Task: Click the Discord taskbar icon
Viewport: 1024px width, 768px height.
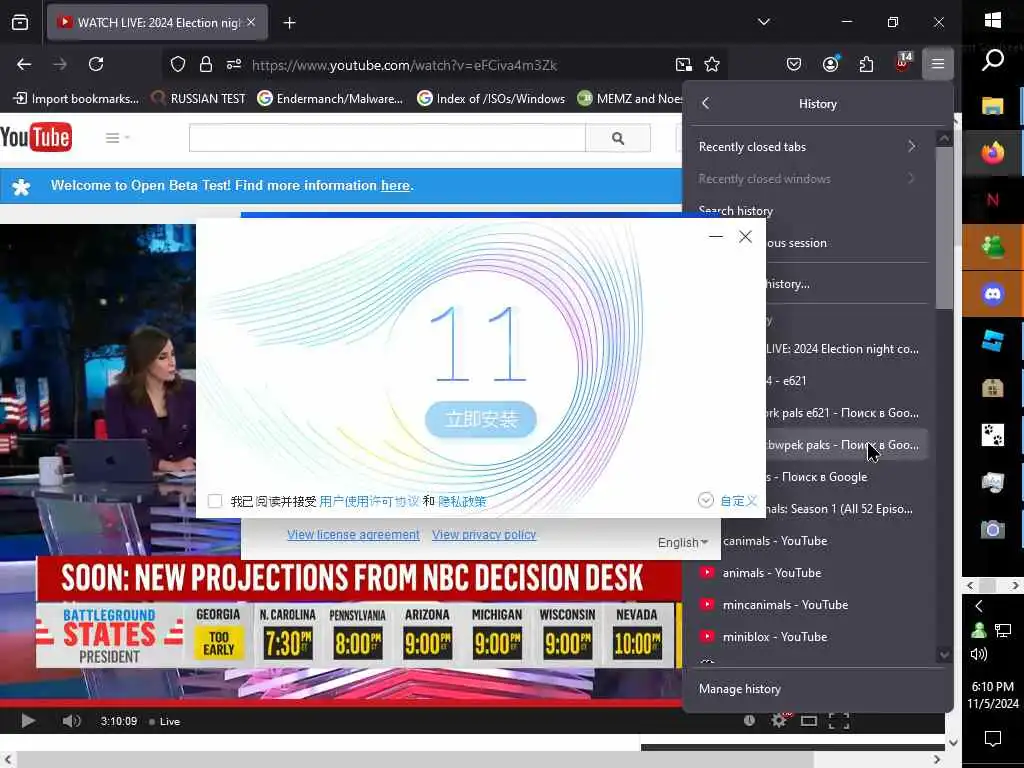Action: (993, 295)
